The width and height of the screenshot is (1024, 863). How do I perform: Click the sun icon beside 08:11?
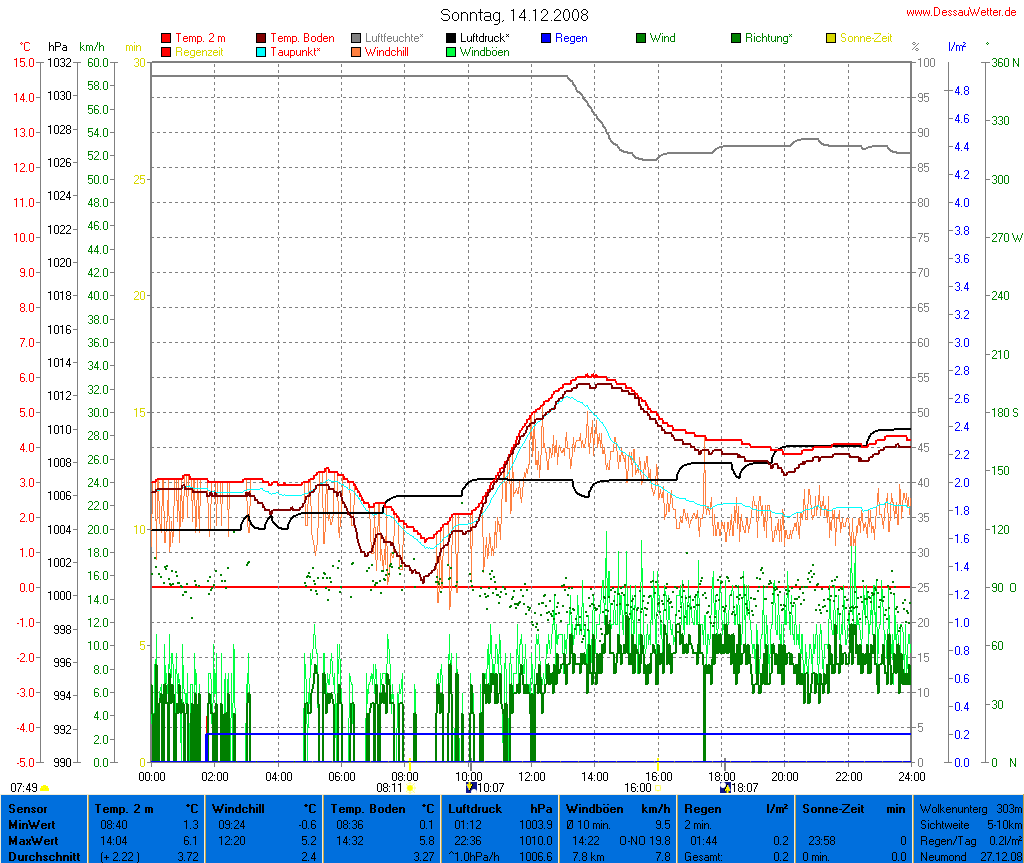tap(411, 788)
